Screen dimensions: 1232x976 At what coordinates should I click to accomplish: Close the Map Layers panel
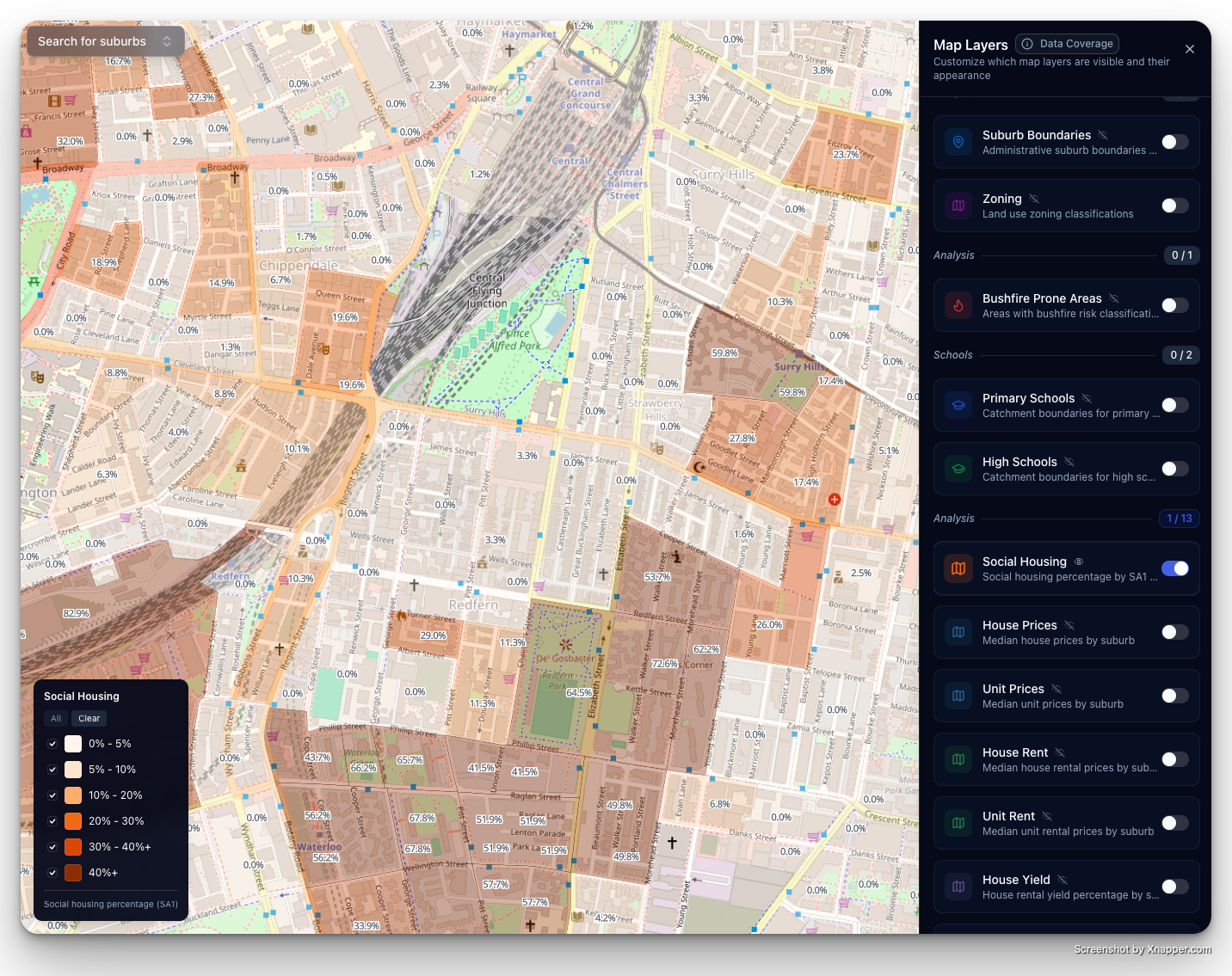click(x=1190, y=49)
